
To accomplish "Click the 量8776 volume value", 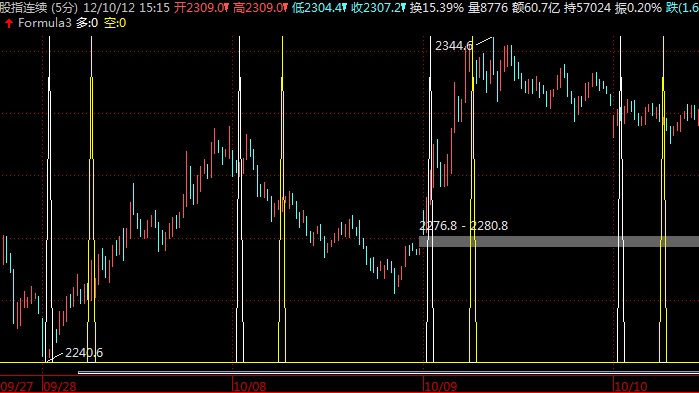I will 488,8.
